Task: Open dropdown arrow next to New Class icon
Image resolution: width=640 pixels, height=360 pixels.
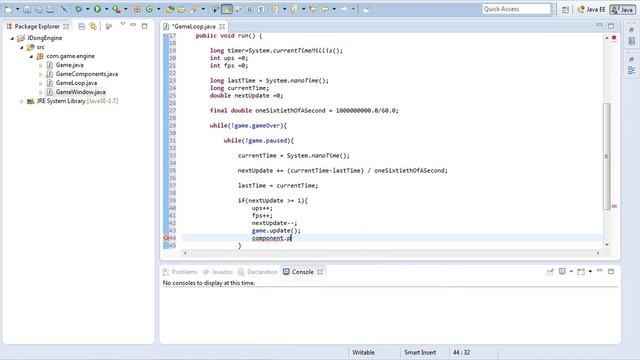Action: coord(158,9)
